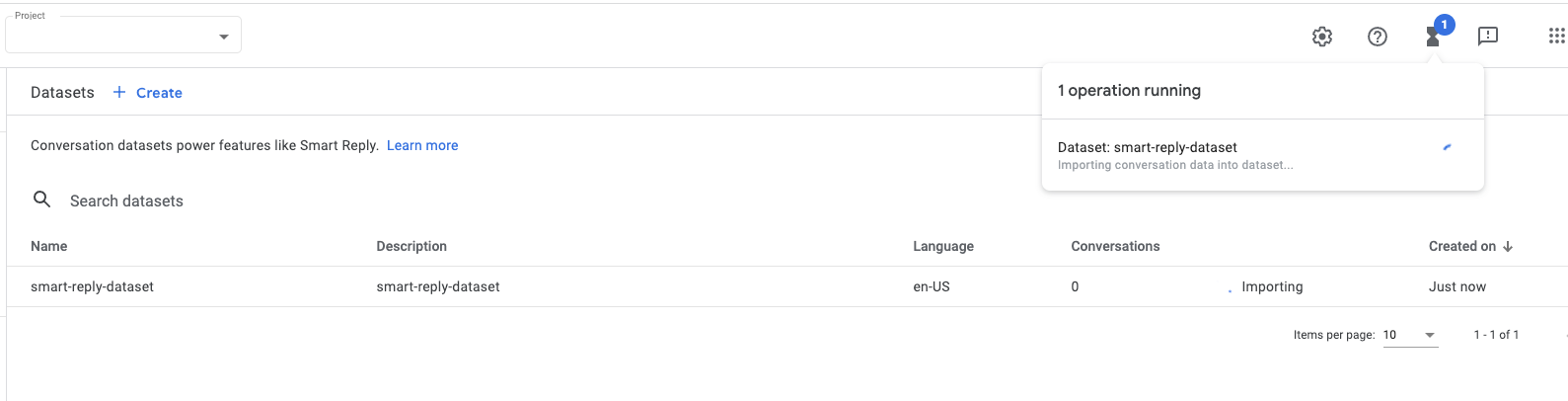Open the settings gear icon
Image resolution: width=1568 pixels, height=401 pixels.
[1322, 37]
